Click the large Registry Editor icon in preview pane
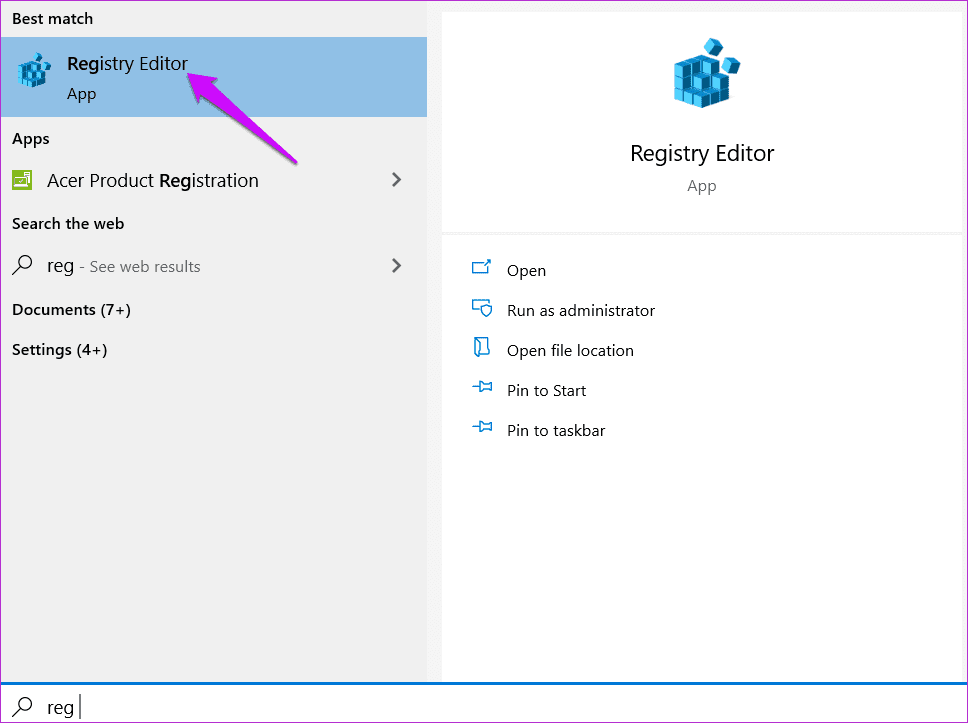The width and height of the screenshot is (968, 723). point(706,73)
